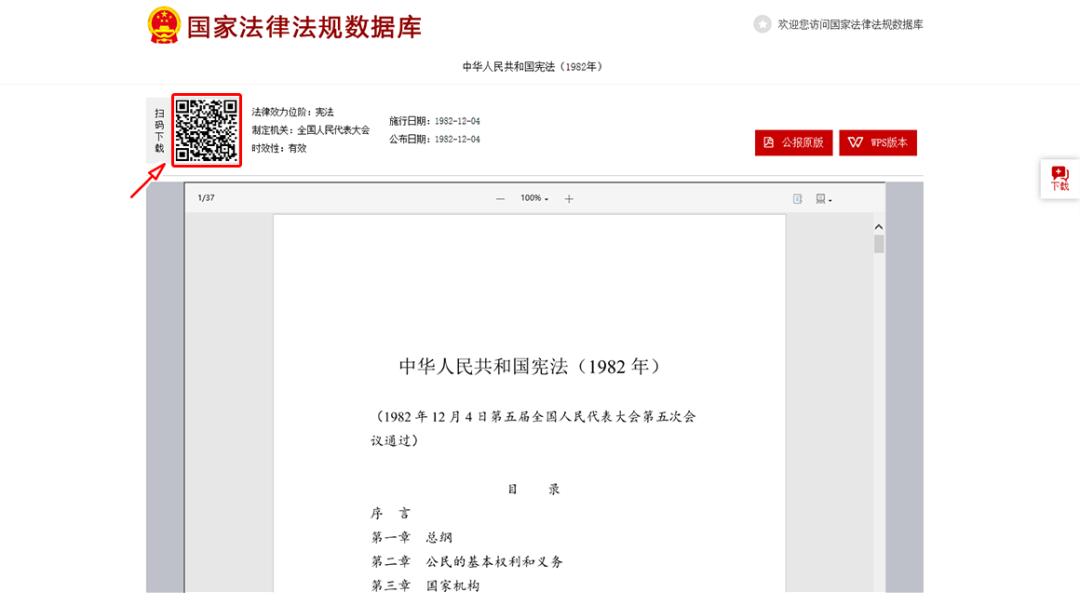The height and width of the screenshot is (605, 1080).
Task: Click the 欢迎您访问国家法律法规数据库 text
Action: (850, 24)
